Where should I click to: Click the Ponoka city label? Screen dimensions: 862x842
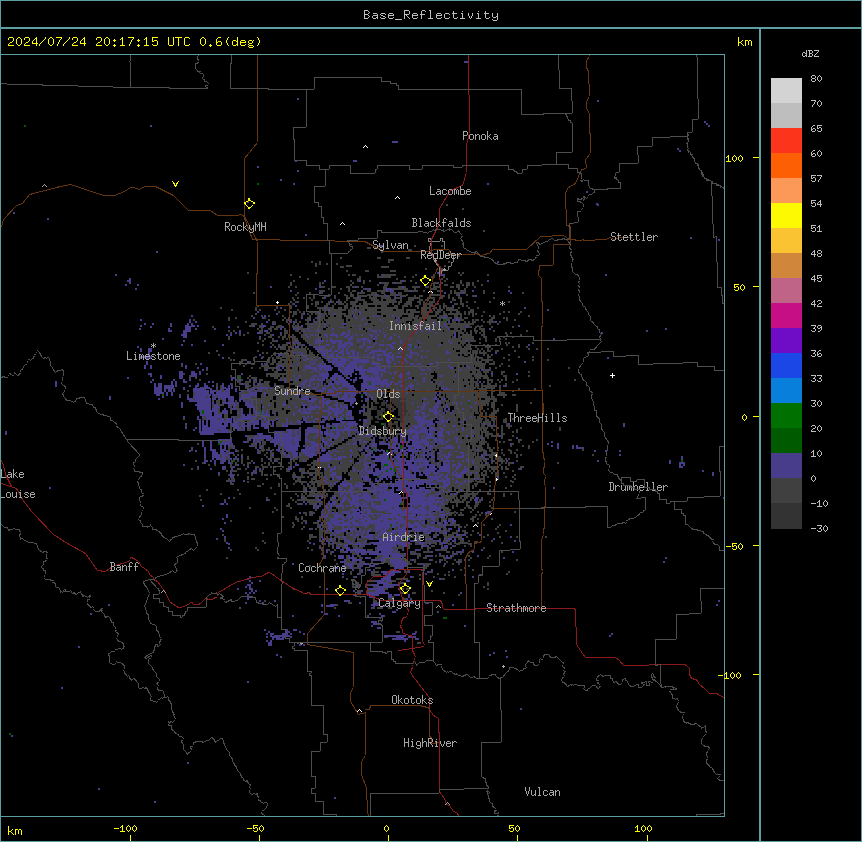click(x=480, y=136)
